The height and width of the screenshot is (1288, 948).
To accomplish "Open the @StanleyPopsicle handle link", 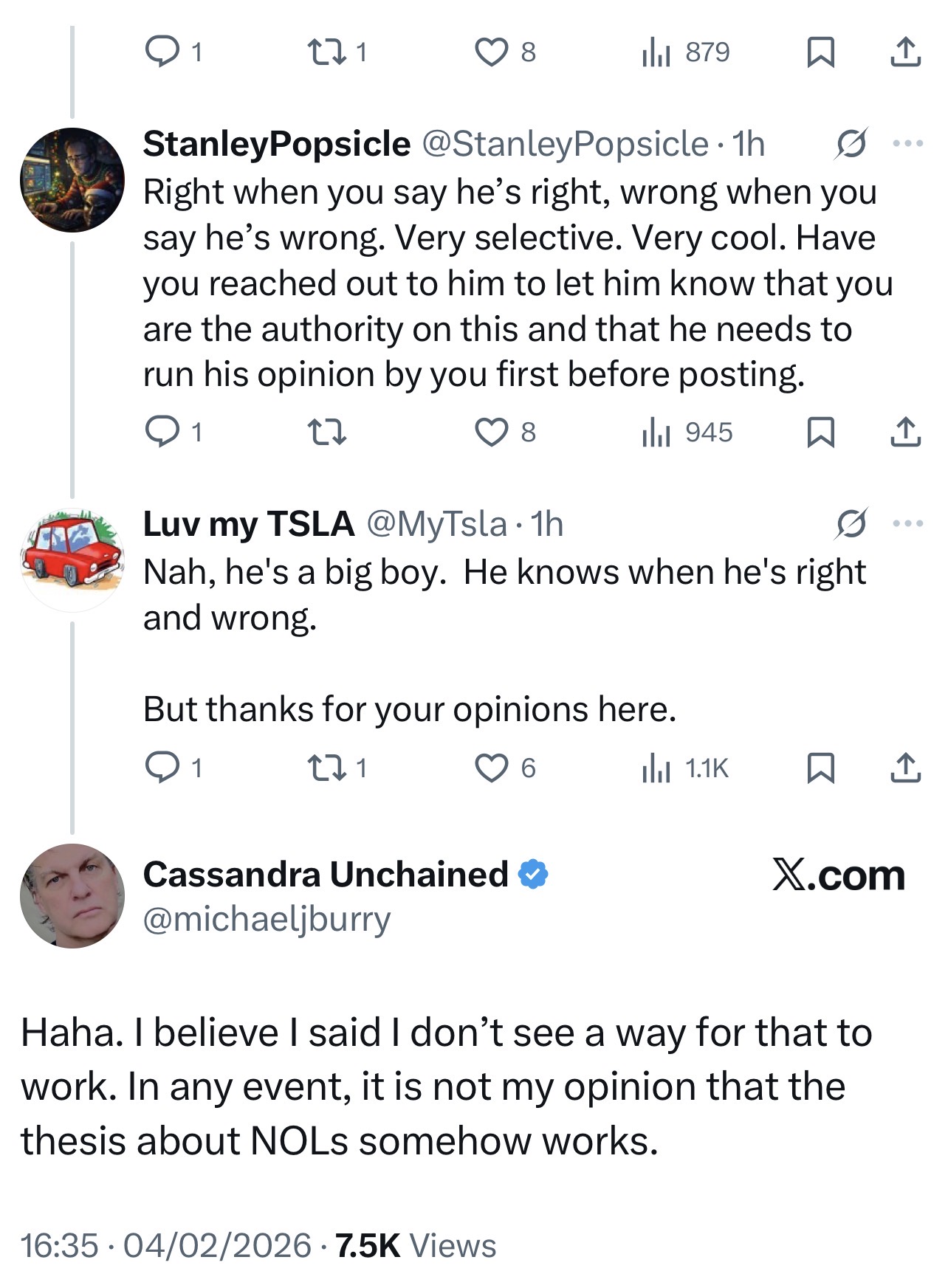I will point(565,144).
